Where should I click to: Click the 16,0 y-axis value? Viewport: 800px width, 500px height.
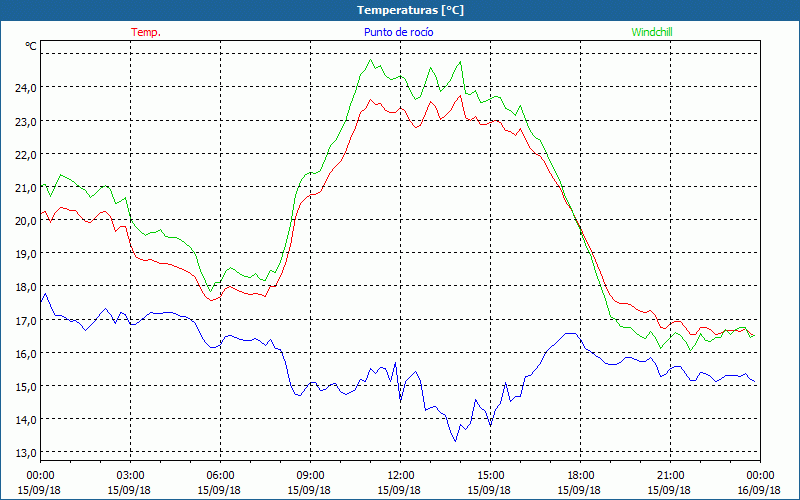[25, 354]
